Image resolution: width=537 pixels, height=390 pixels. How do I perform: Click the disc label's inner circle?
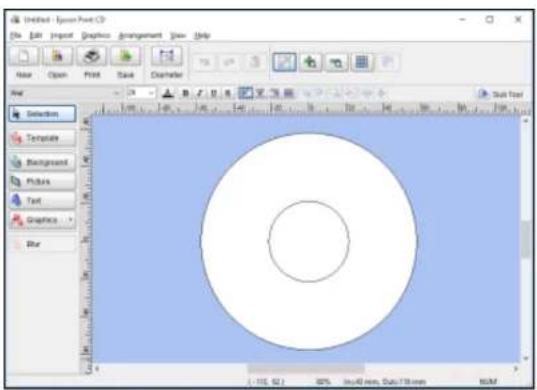coord(309,241)
